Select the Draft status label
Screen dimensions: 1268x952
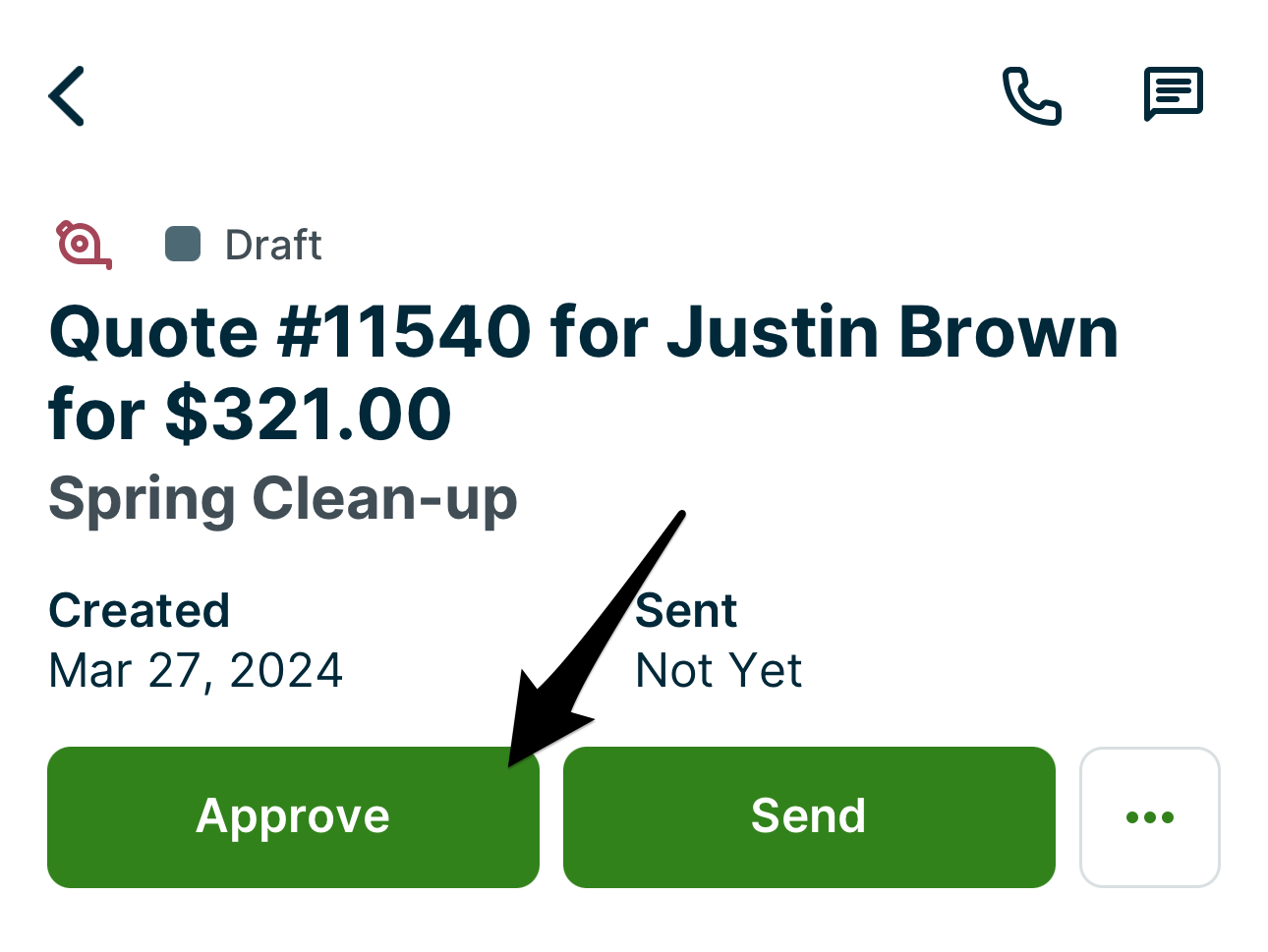(273, 246)
